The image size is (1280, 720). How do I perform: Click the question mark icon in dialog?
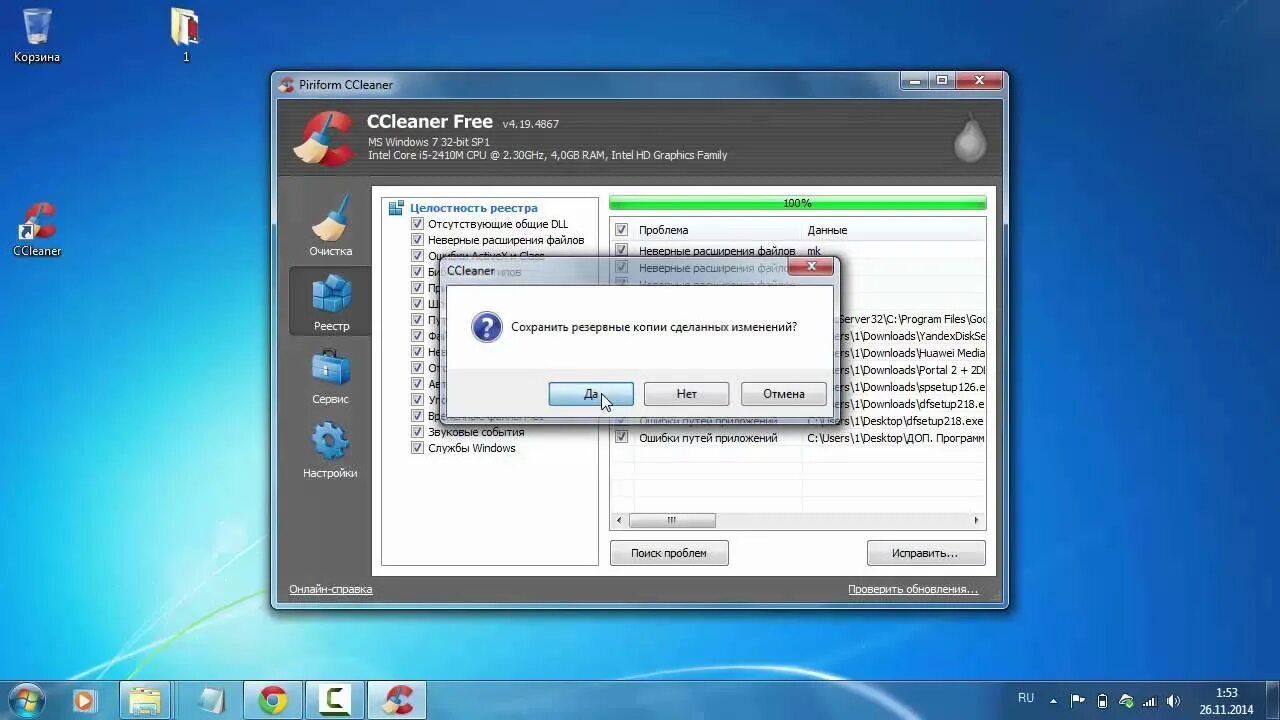click(x=486, y=327)
